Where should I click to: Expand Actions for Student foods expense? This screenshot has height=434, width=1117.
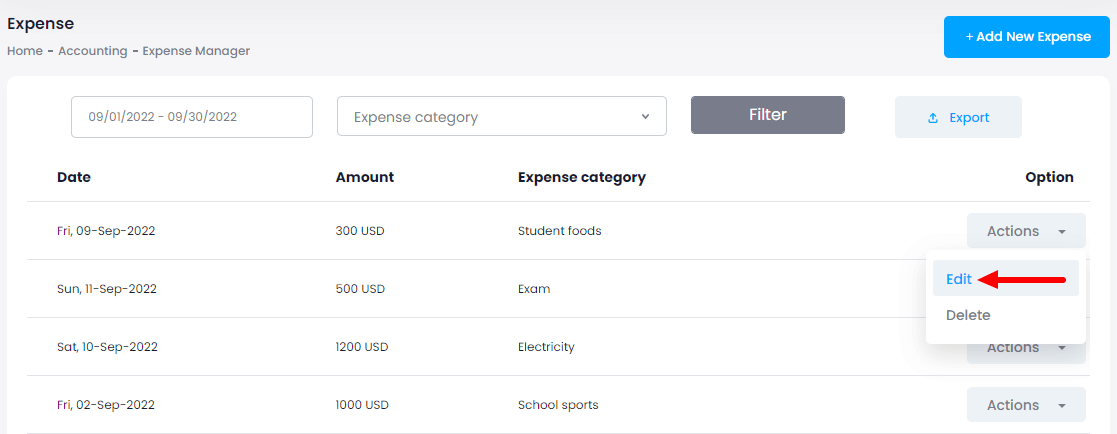(1025, 231)
